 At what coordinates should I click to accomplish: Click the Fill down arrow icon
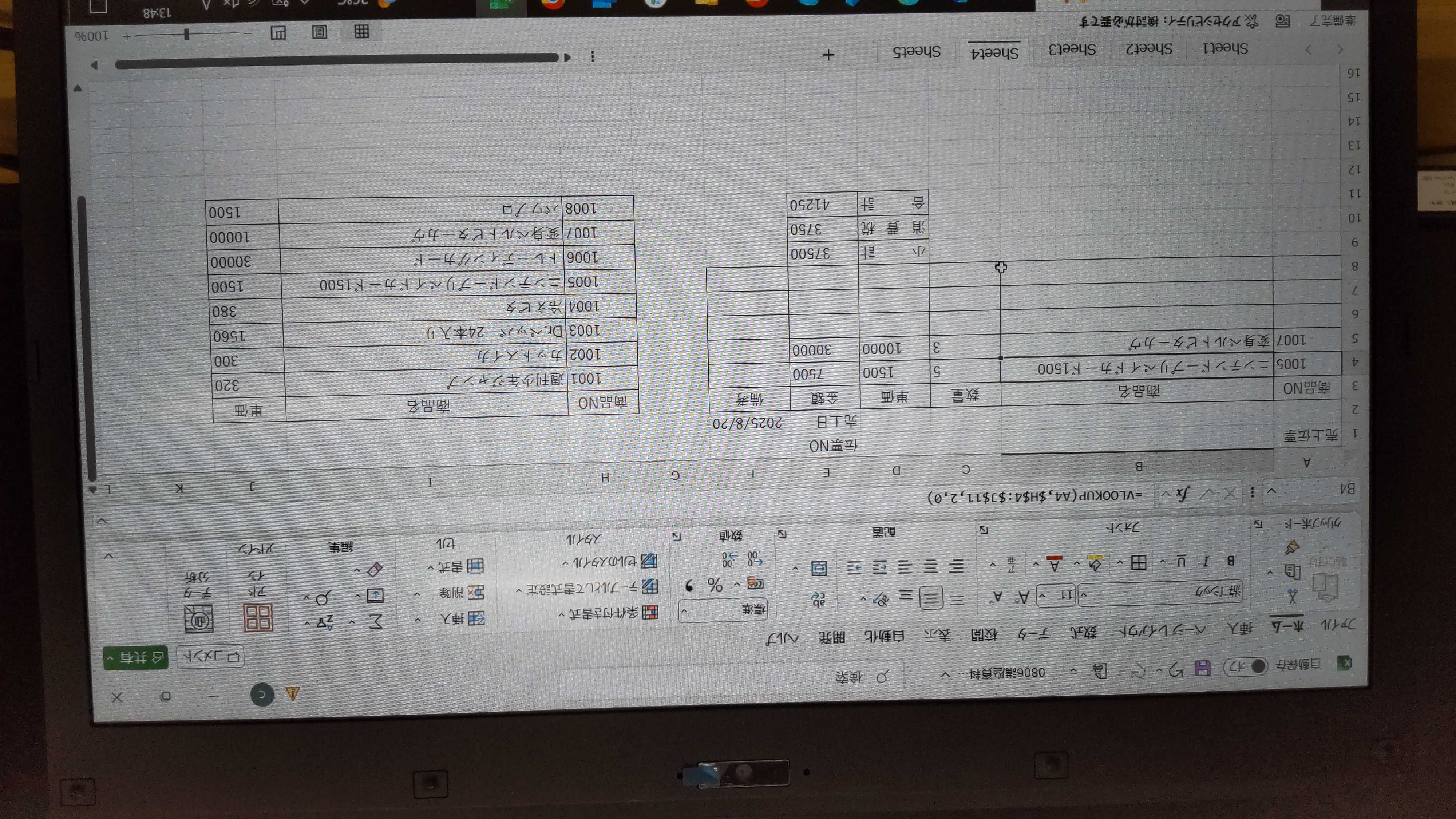pyautogui.click(x=375, y=595)
